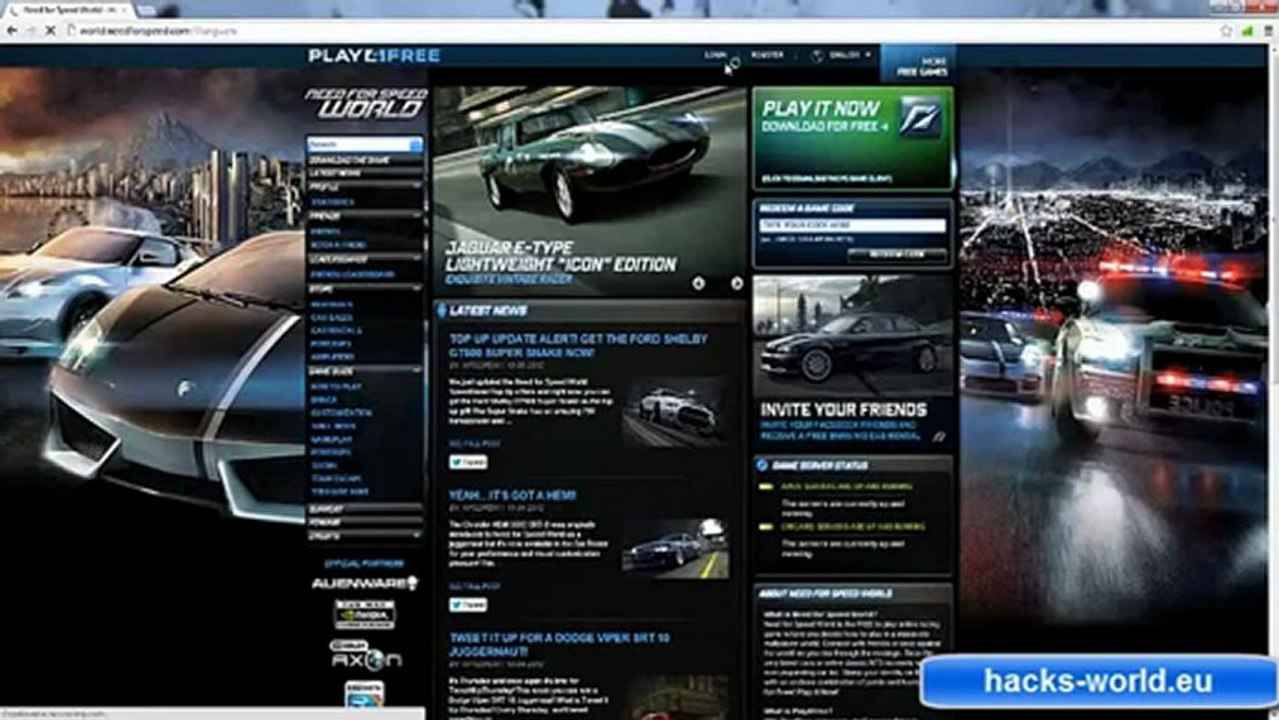Expand the Friends sidebar section

click(365, 215)
